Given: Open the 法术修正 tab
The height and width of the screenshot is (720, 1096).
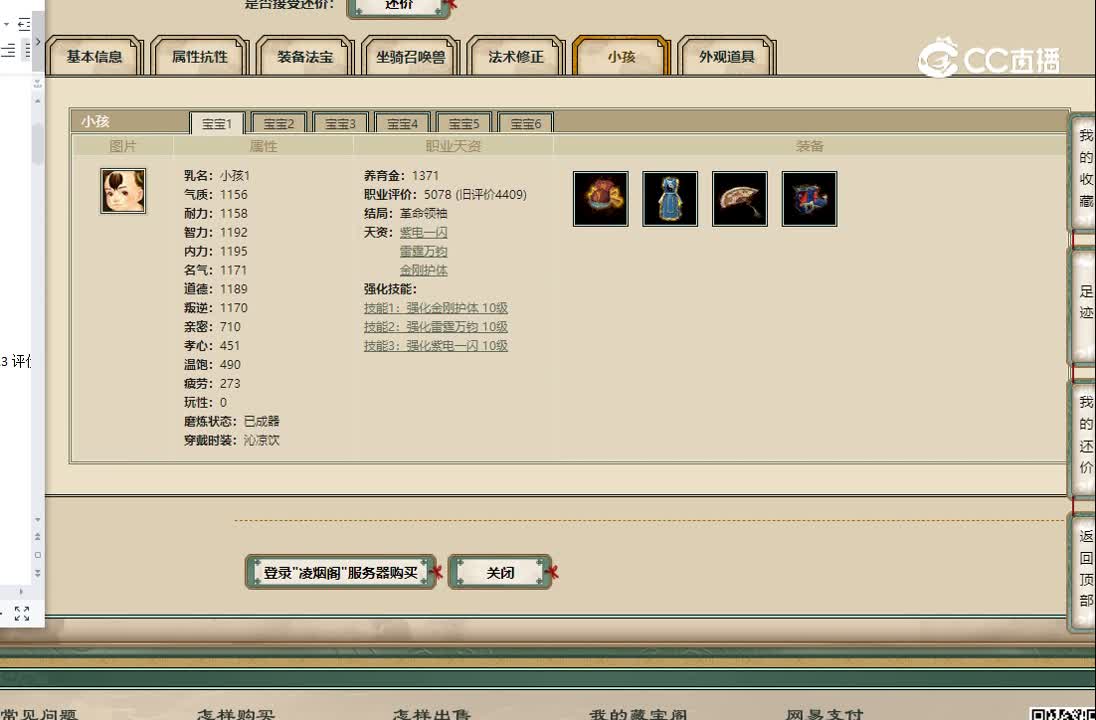Looking at the screenshot, I should (516, 57).
